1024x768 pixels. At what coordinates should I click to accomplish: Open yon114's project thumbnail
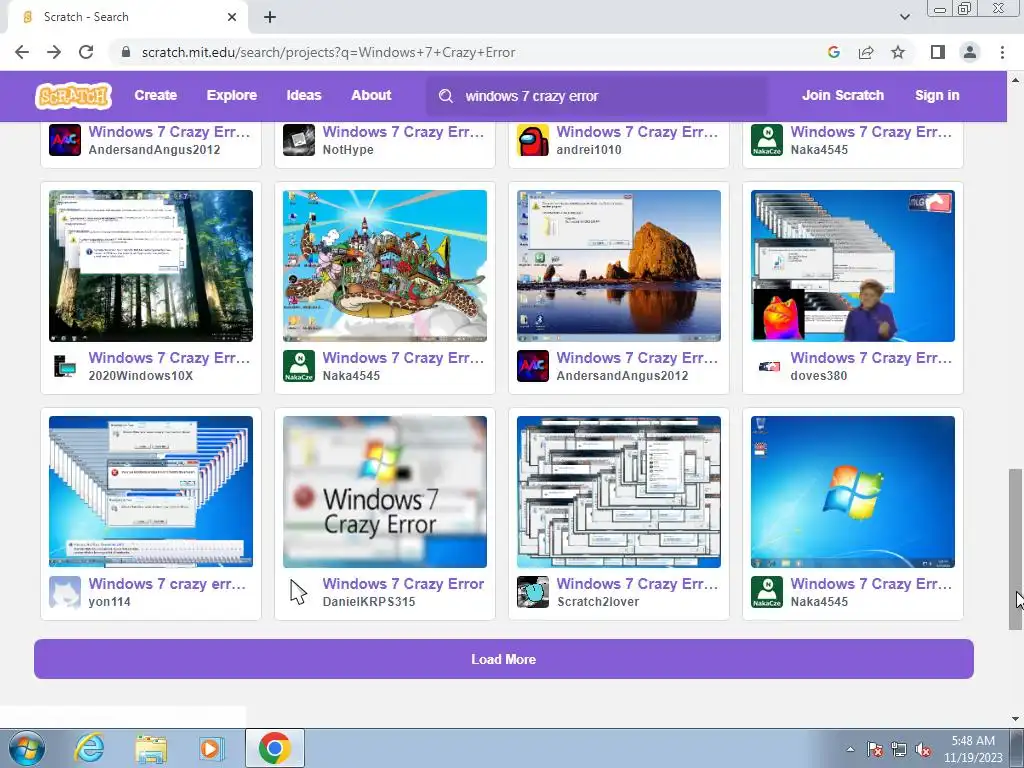[x=151, y=492]
